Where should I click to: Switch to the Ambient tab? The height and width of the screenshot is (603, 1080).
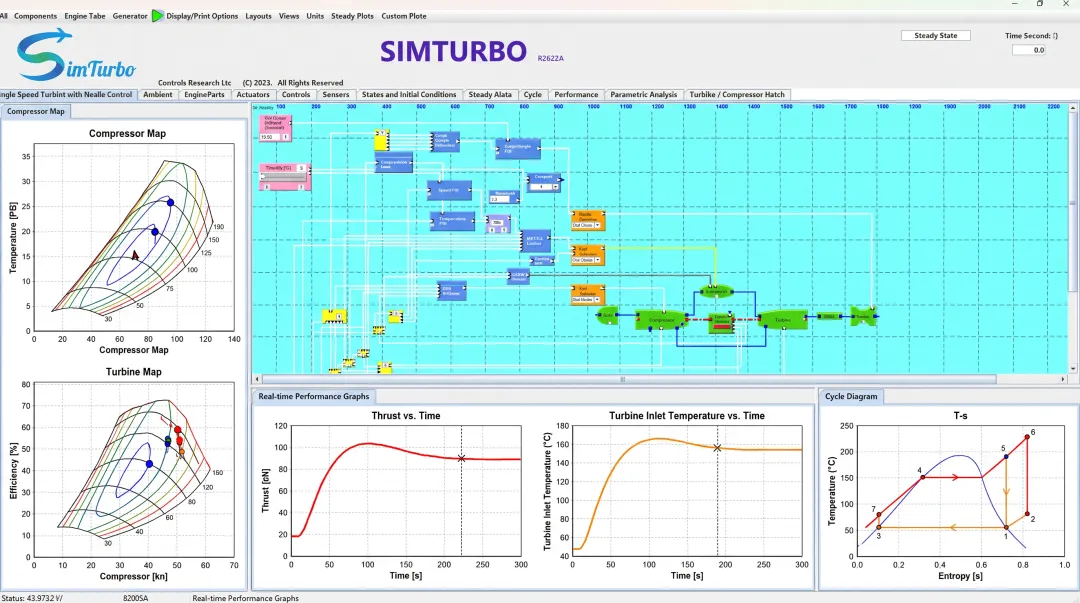point(158,94)
